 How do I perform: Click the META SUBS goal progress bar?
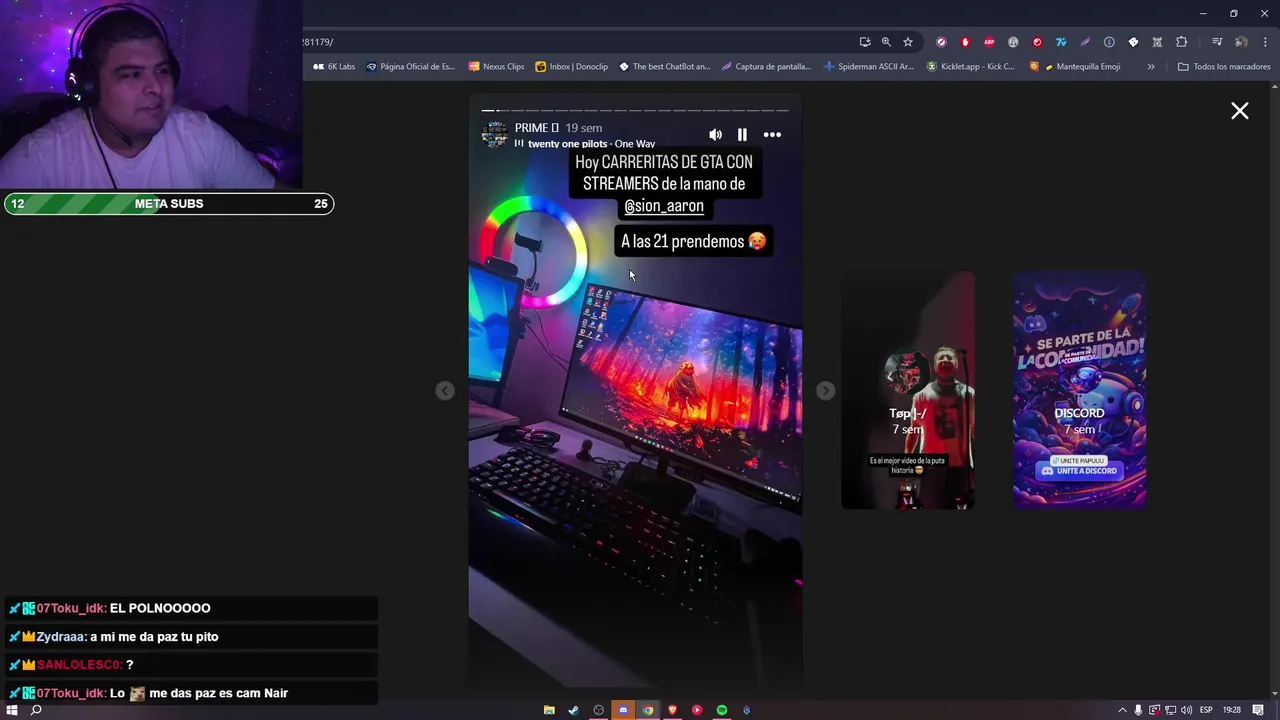(x=169, y=204)
